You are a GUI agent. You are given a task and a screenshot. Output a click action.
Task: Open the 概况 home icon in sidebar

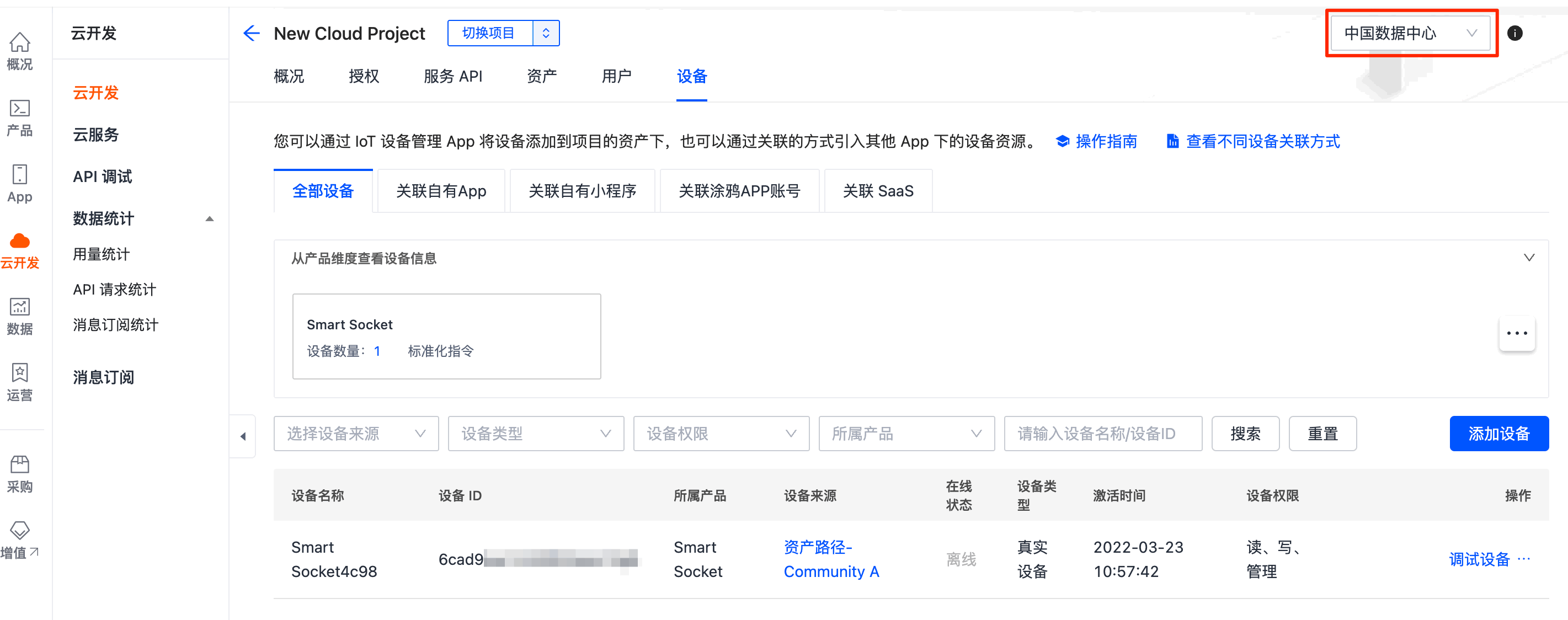19,42
